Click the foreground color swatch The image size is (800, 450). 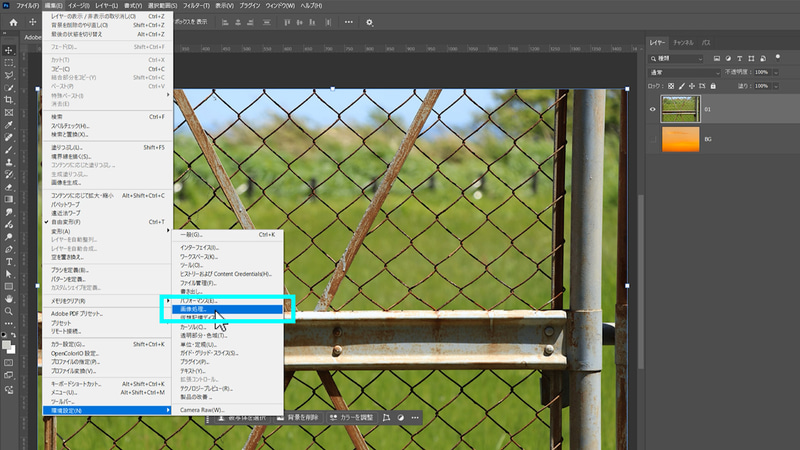[x=6, y=346]
